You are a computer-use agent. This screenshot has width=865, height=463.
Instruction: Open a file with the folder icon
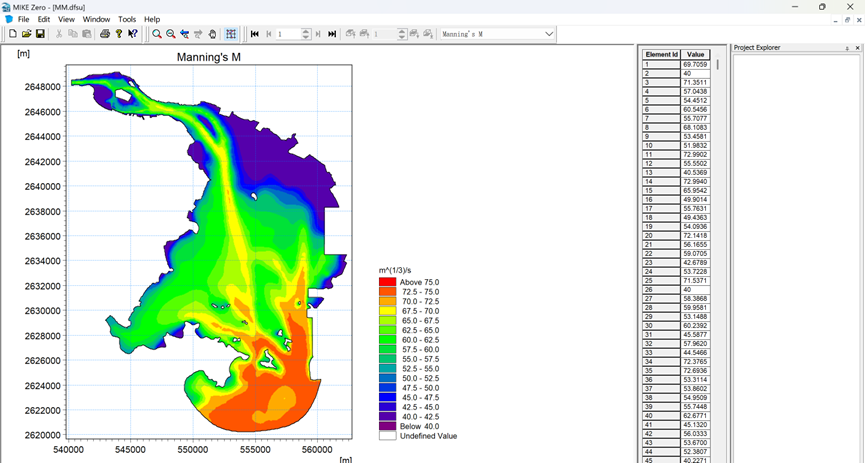[x=27, y=34]
